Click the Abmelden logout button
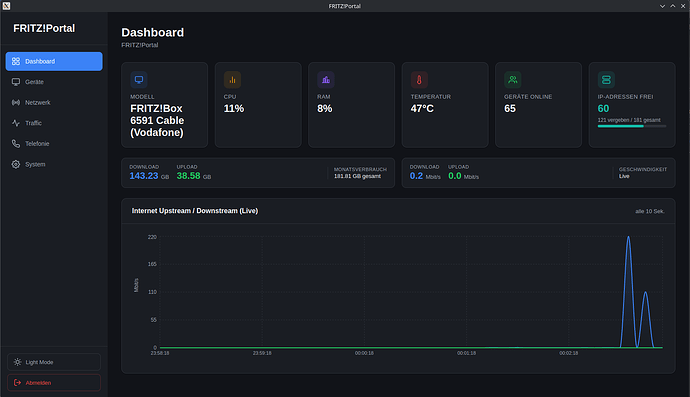690x397 pixels. [x=54, y=382]
